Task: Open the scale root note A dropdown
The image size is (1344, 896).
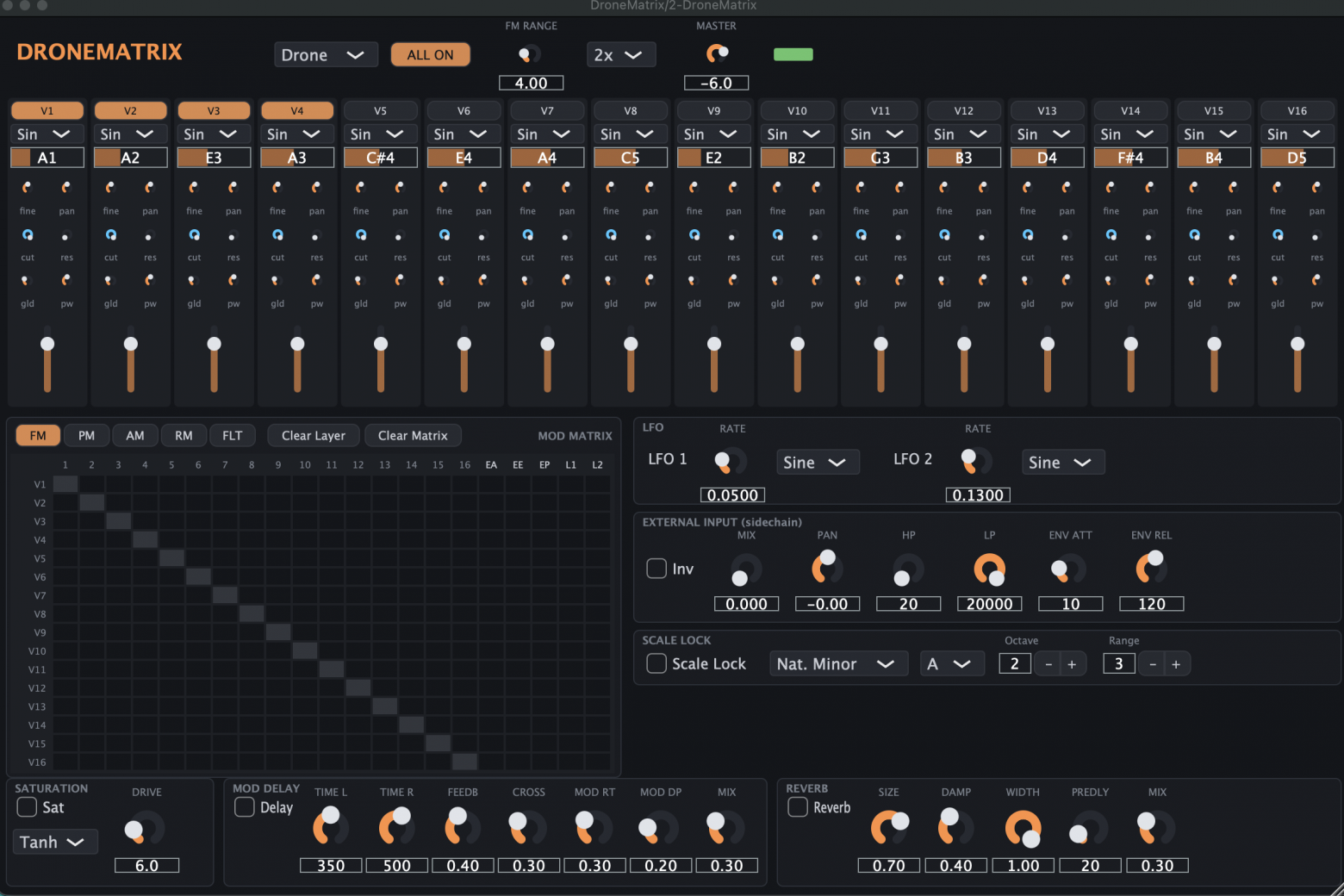Action: [x=952, y=664]
